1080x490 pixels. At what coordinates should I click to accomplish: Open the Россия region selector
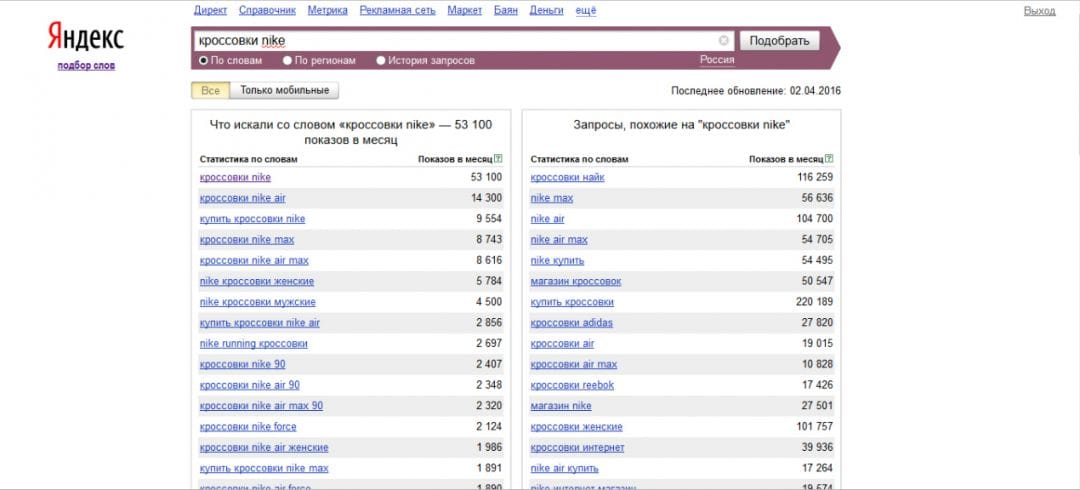[717, 60]
